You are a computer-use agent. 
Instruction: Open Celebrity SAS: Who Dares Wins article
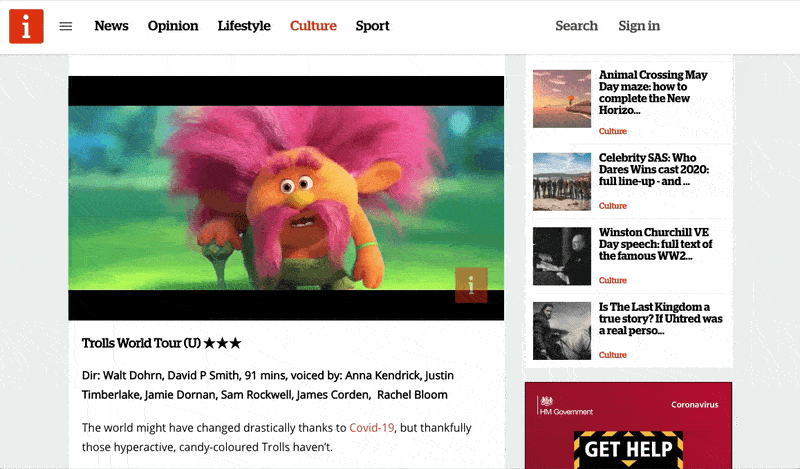[x=654, y=169]
